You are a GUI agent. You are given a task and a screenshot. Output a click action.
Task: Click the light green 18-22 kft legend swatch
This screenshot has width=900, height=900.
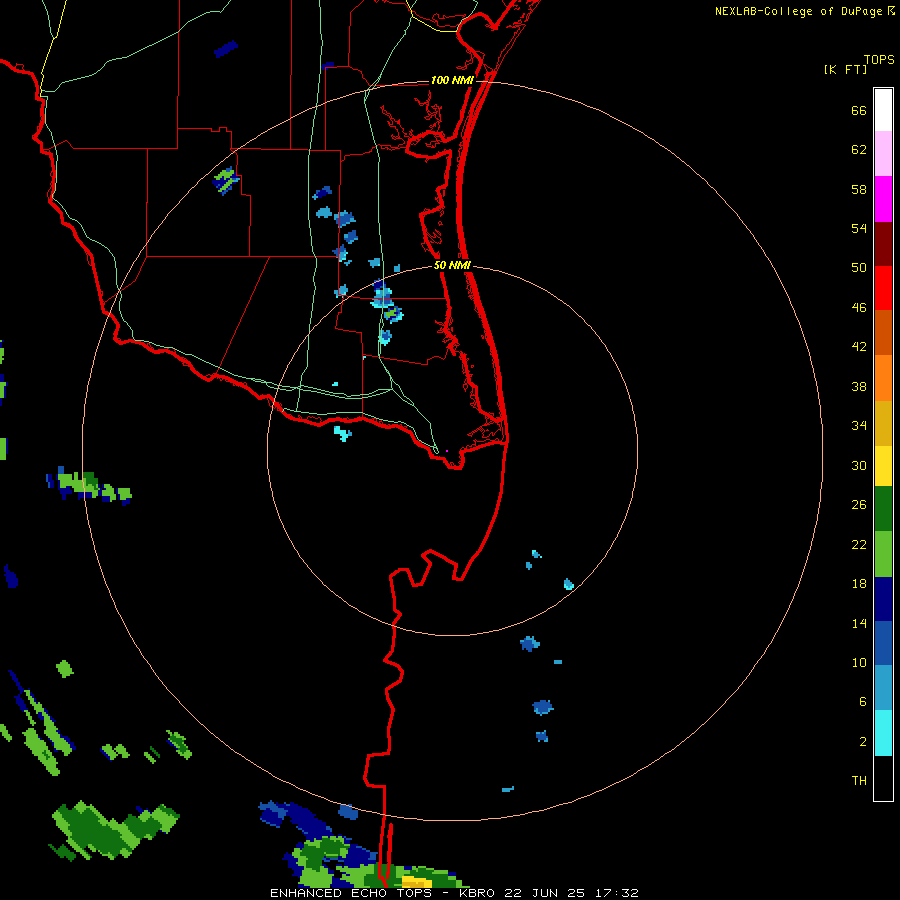(x=883, y=554)
